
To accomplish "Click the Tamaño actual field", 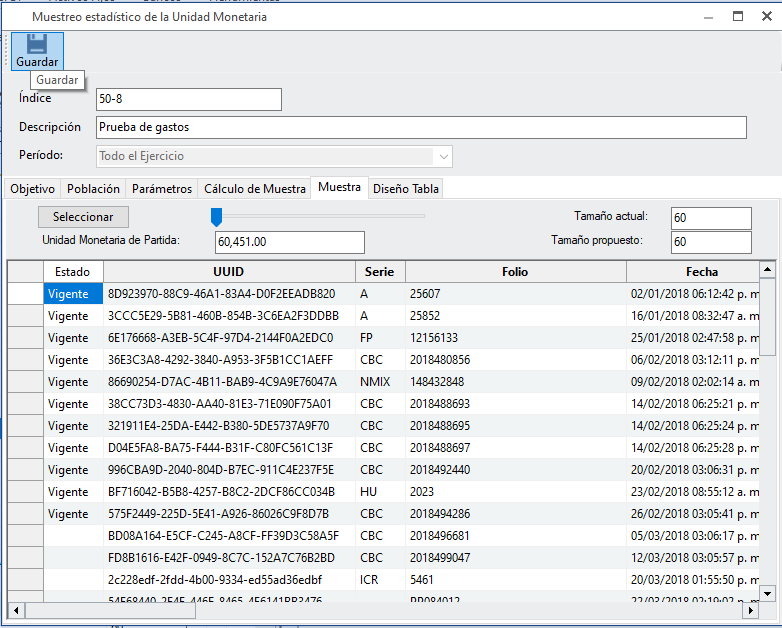I will point(710,218).
